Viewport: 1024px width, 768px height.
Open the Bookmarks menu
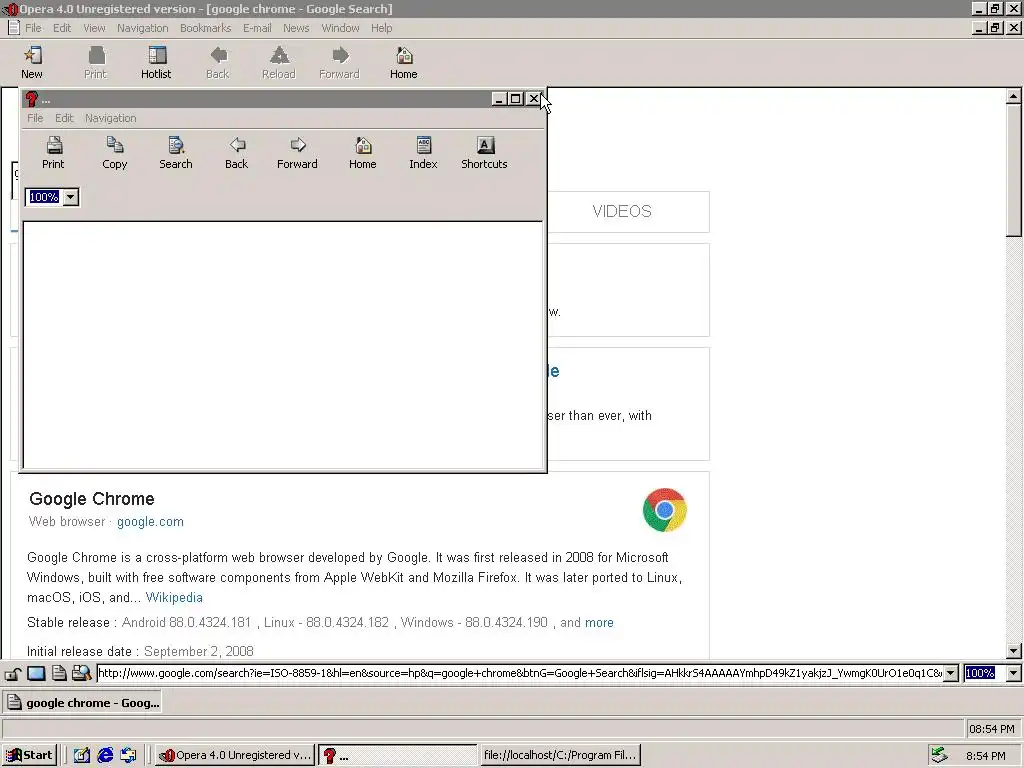point(206,28)
